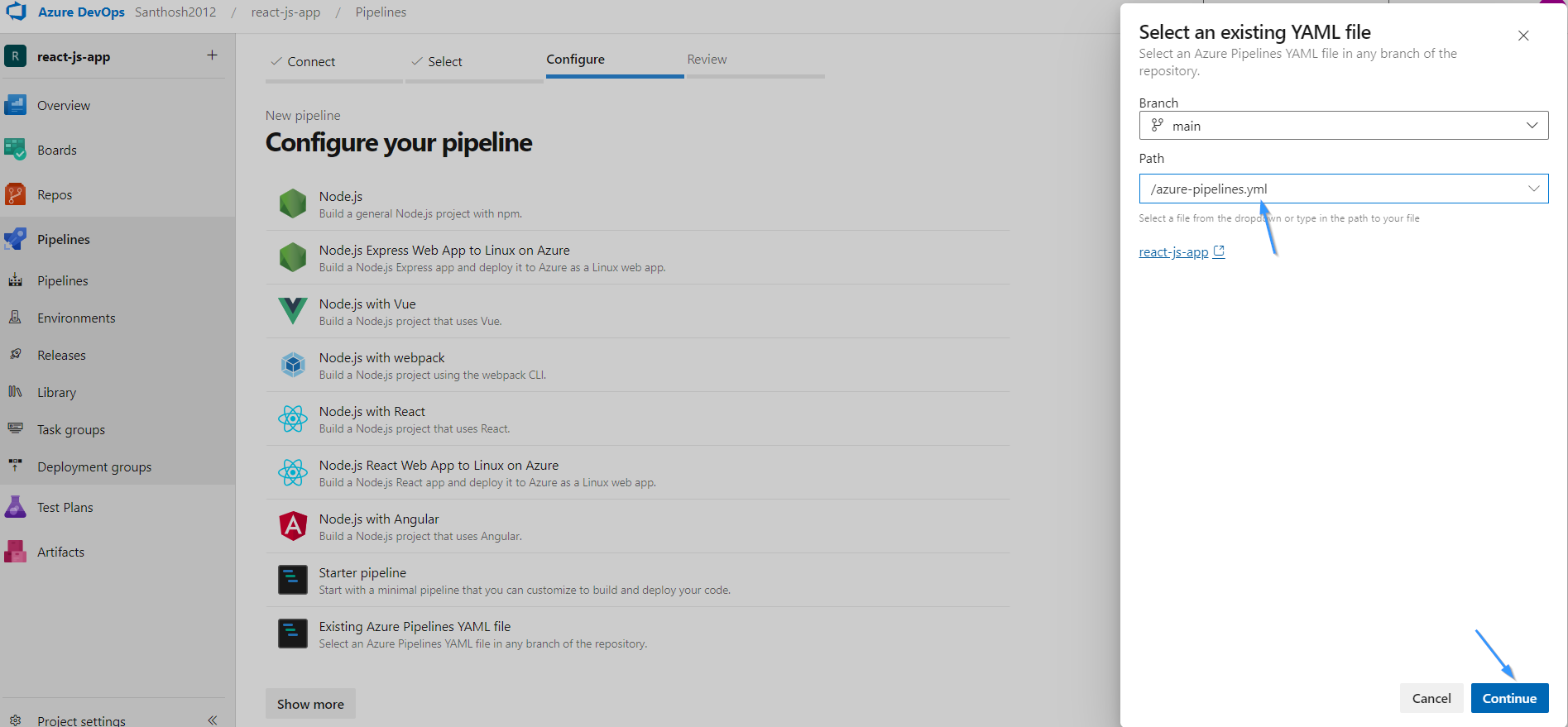The image size is (1568, 727).
Task: Click the Pipelines sub-item icon
Action: (15, 280)
